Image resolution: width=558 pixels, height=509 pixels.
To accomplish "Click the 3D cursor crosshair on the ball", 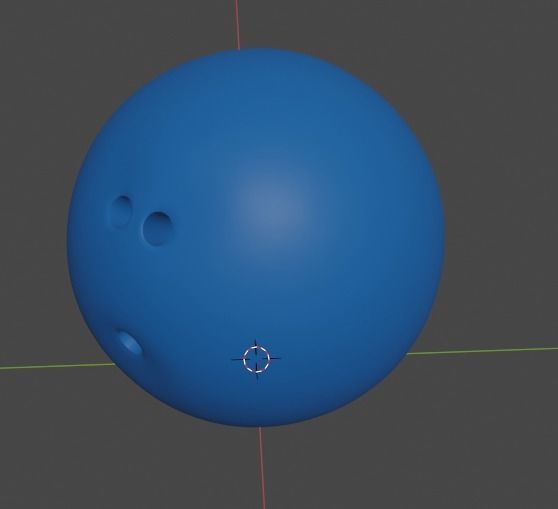I will pyautogui.click(x=257, y=359).
